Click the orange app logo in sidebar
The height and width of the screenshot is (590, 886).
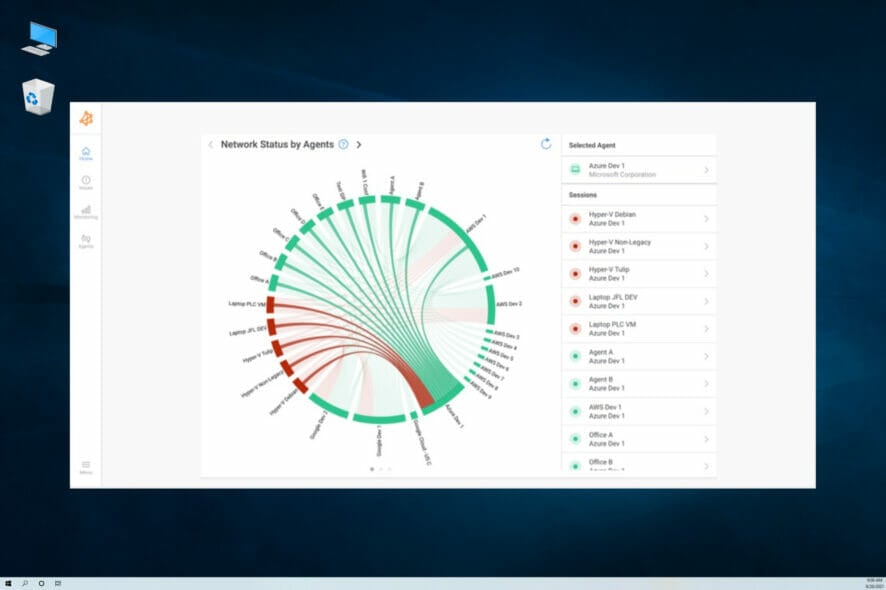click(x=86, y=118)
